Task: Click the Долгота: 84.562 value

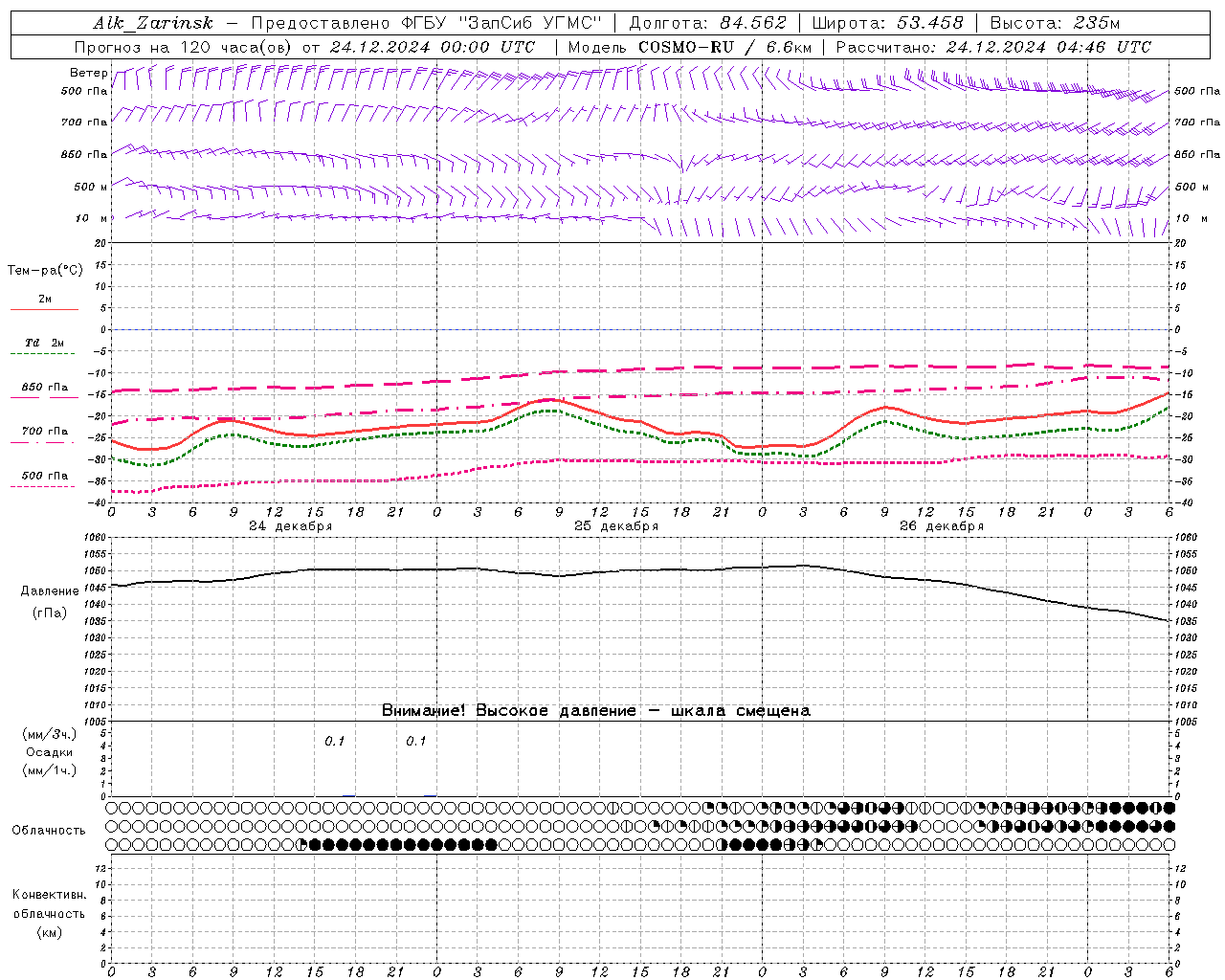Action: coord(708,23)
